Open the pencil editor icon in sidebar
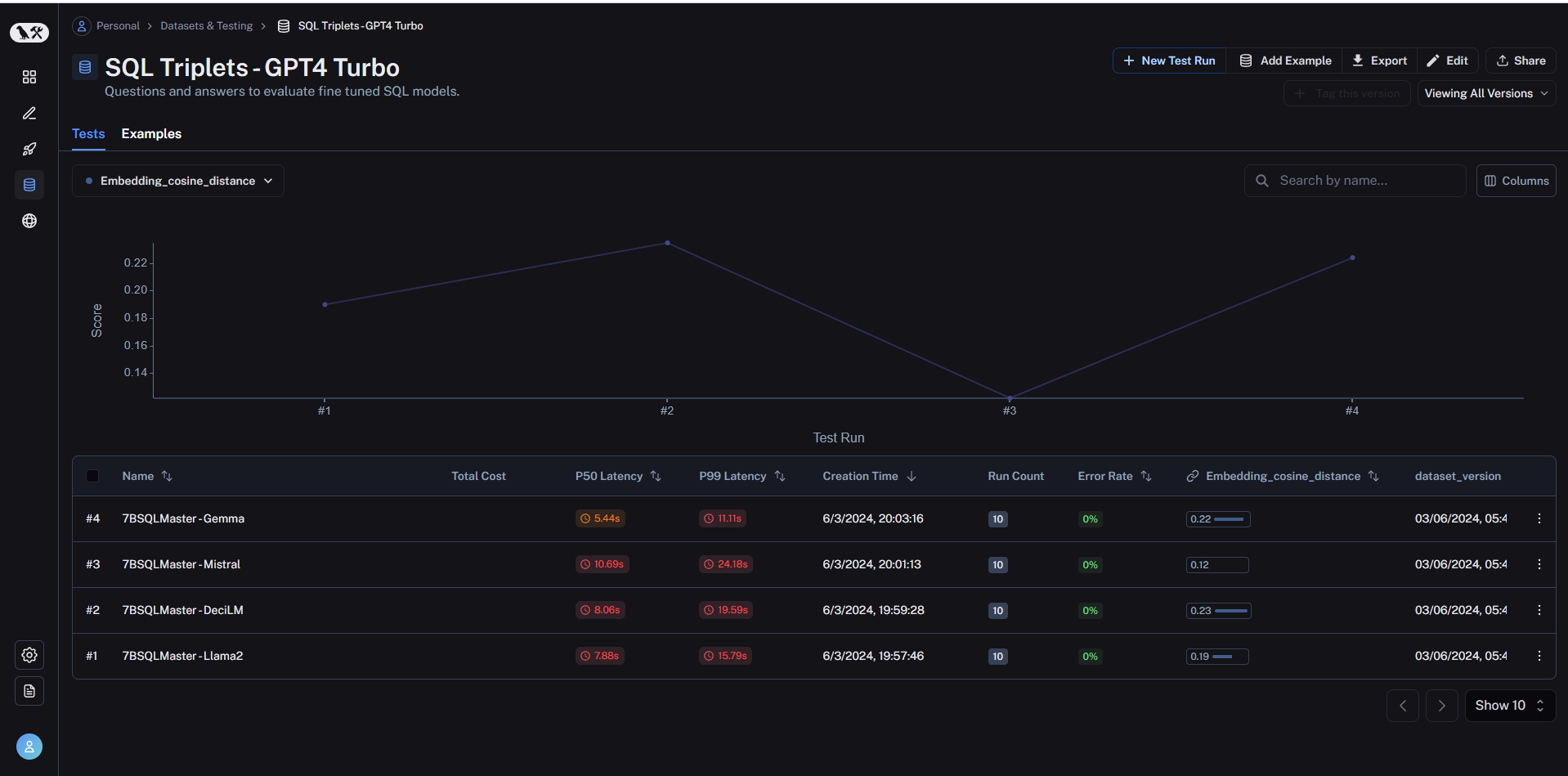Image resolution: width=1568 pixels, height=776 pixels. pyautogui.click(x=29, y=113)
